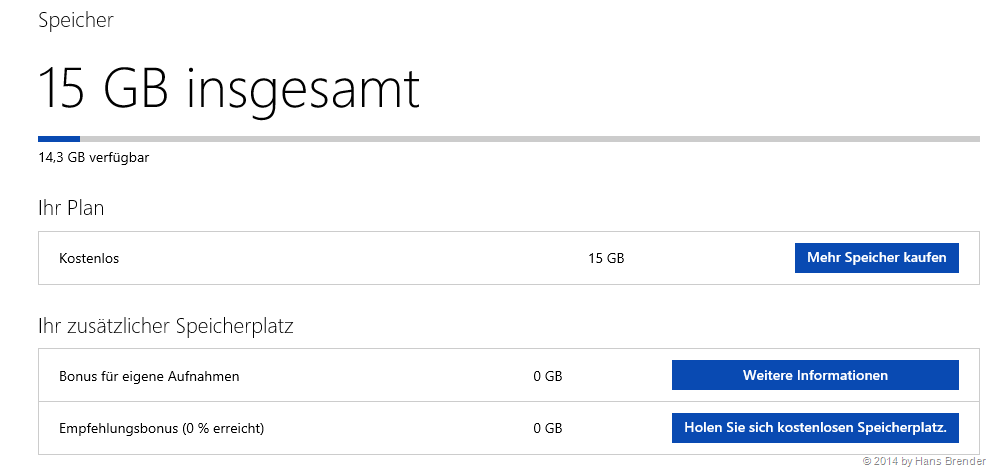Click the gray unused portion of storage bar
The width and height of the screenshot is (988, 467).
coord(530,138)
